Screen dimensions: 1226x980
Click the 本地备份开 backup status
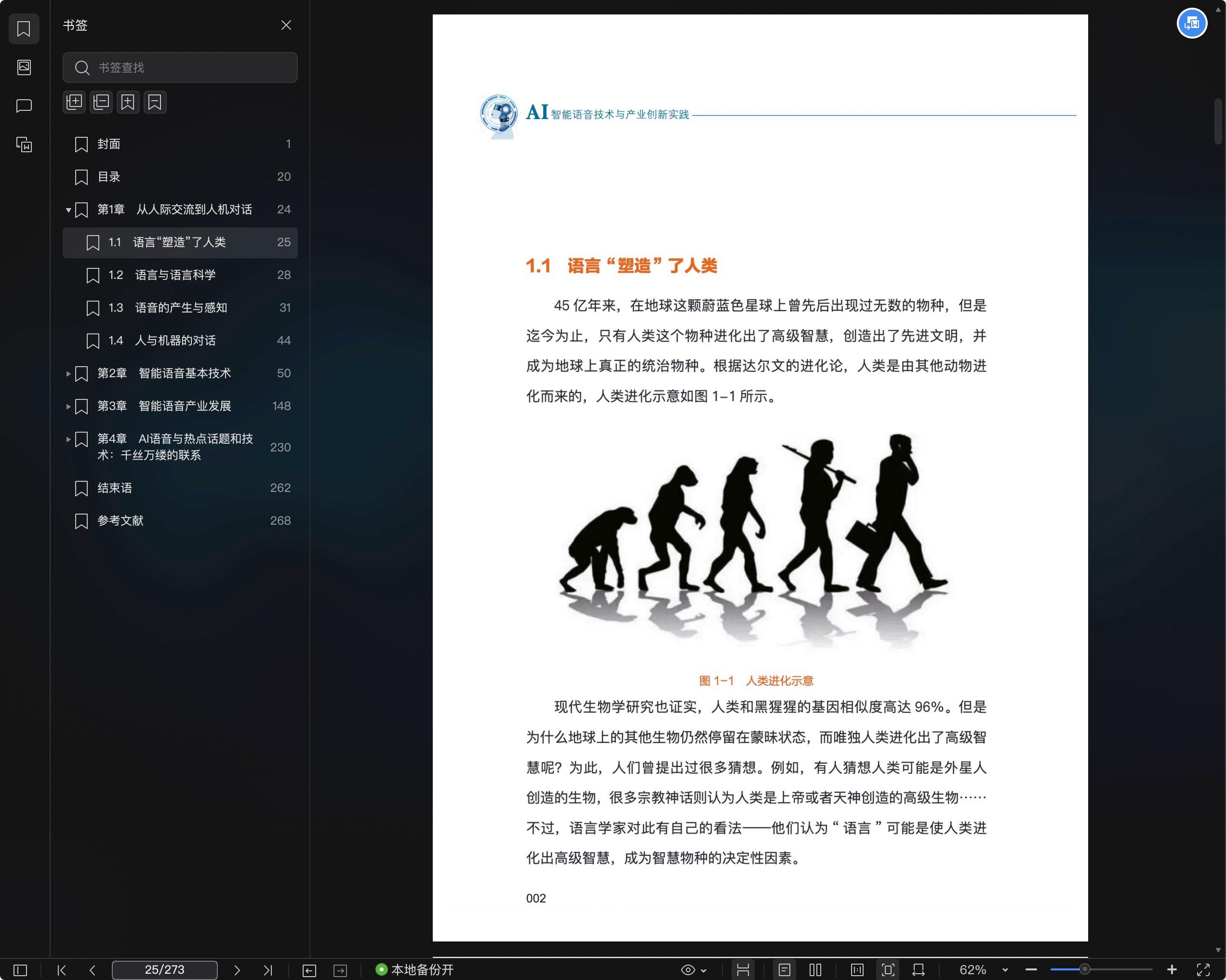(414, 970)
